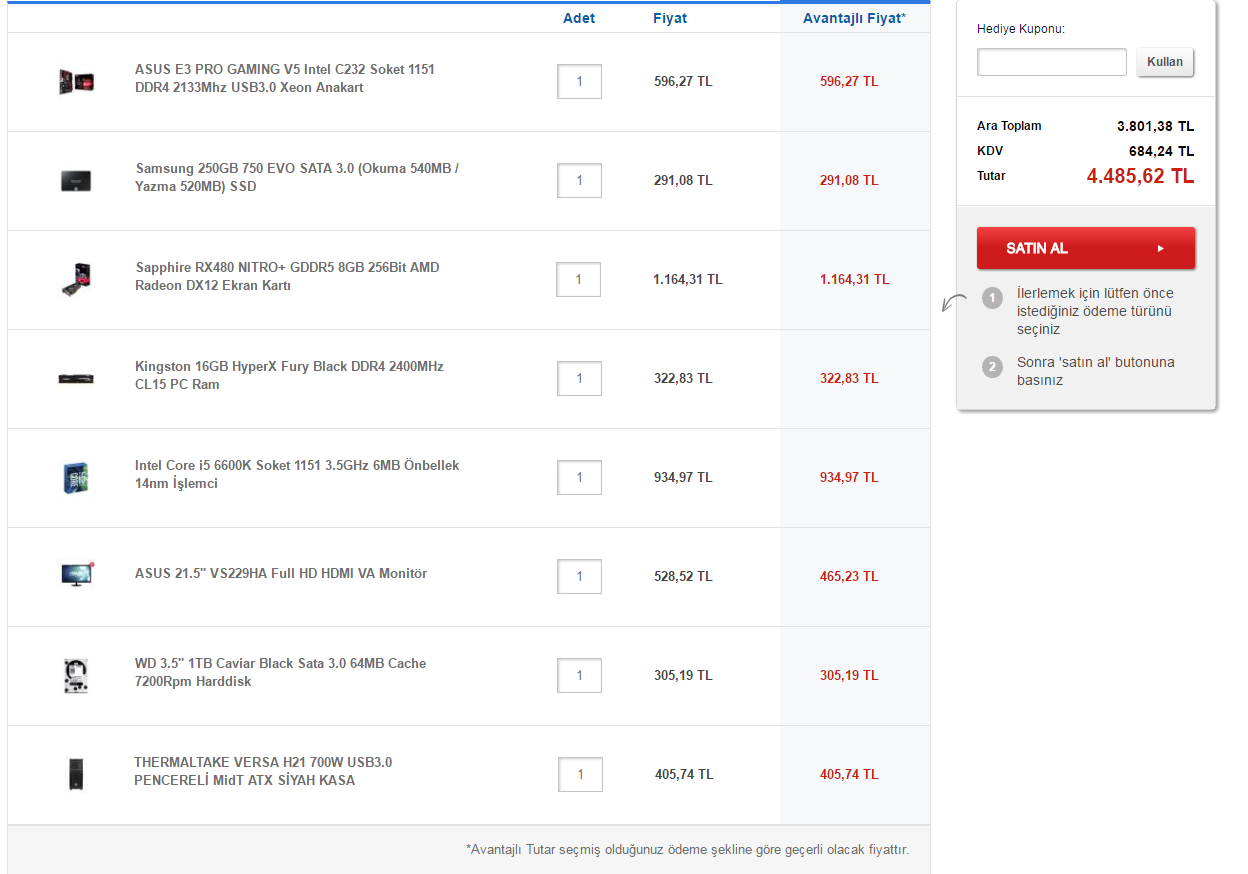Edit quantity field for Intel Core i5 6600K
Viewport: 1248px width, 874px height.
(579, 478)
